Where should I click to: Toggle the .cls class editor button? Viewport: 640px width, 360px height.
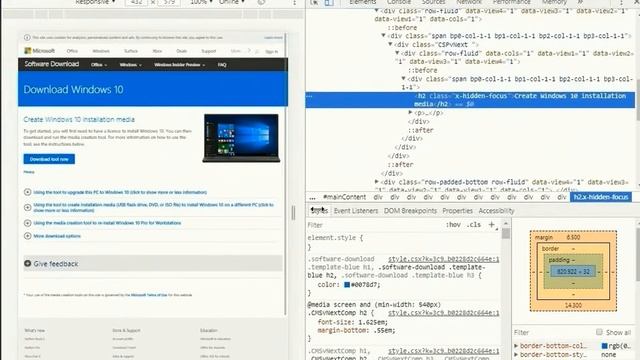[x=473, y=224]
